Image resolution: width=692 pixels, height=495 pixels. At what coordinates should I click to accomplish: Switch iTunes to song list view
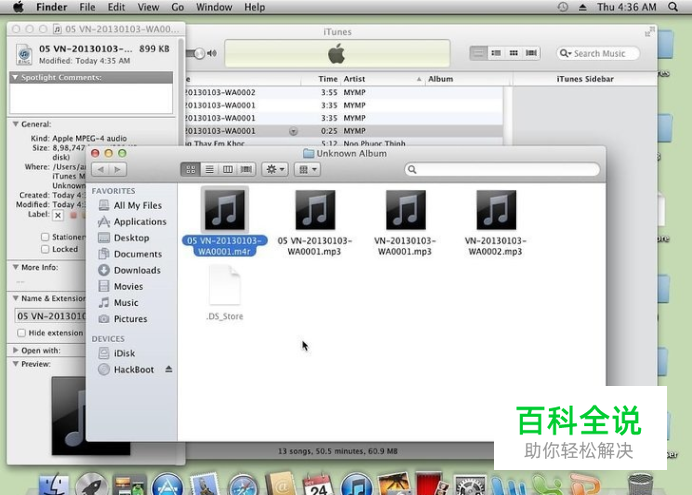click(x=478, y=53)
